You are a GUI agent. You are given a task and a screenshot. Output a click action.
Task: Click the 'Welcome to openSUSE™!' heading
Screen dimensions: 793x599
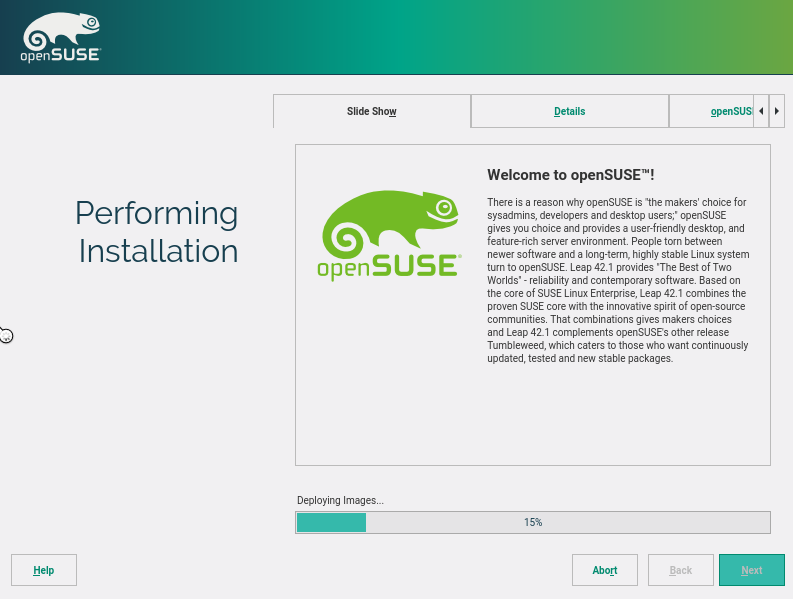571,175
